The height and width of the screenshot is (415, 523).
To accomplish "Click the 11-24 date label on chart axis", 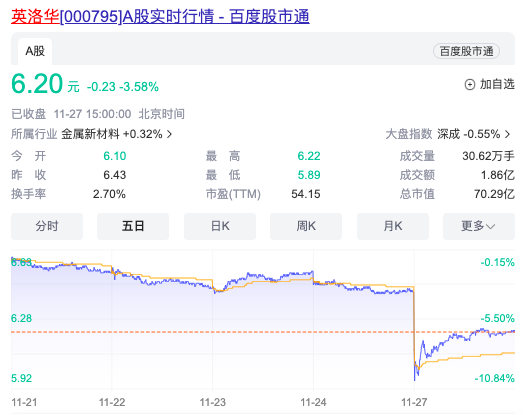I will (x=314, y=402).
